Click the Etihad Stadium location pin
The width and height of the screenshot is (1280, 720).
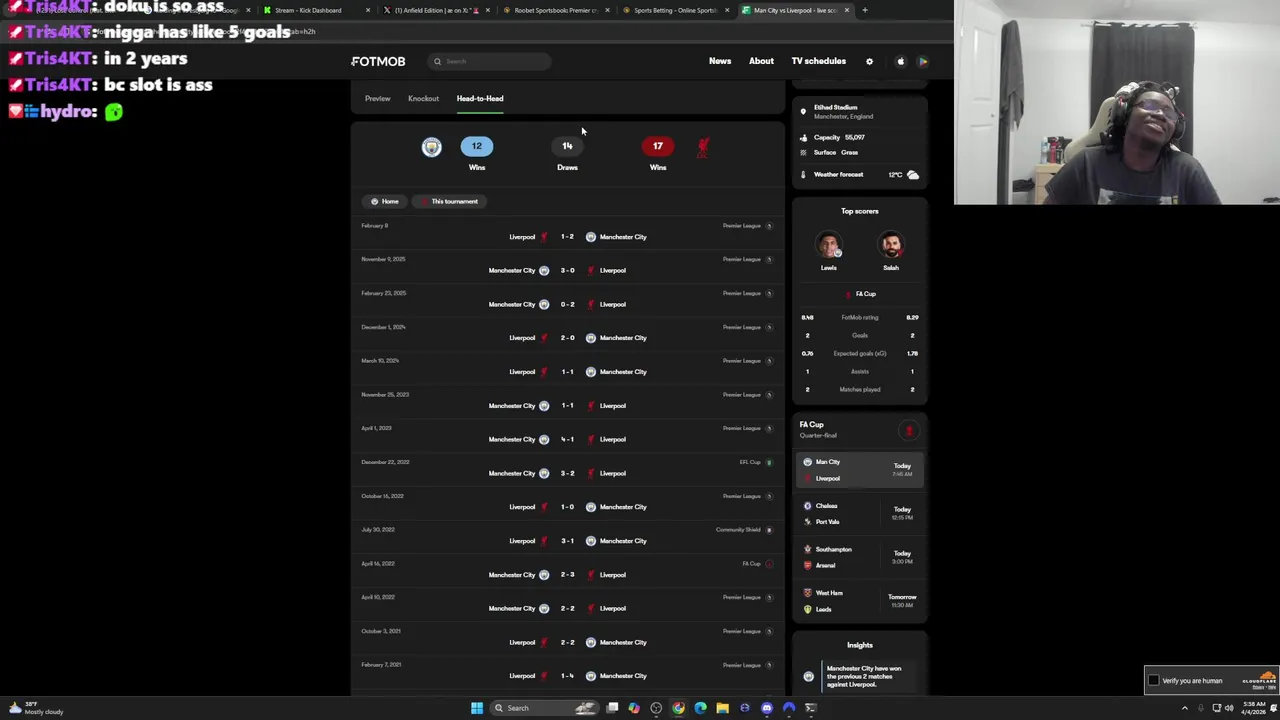pos(803,112)
